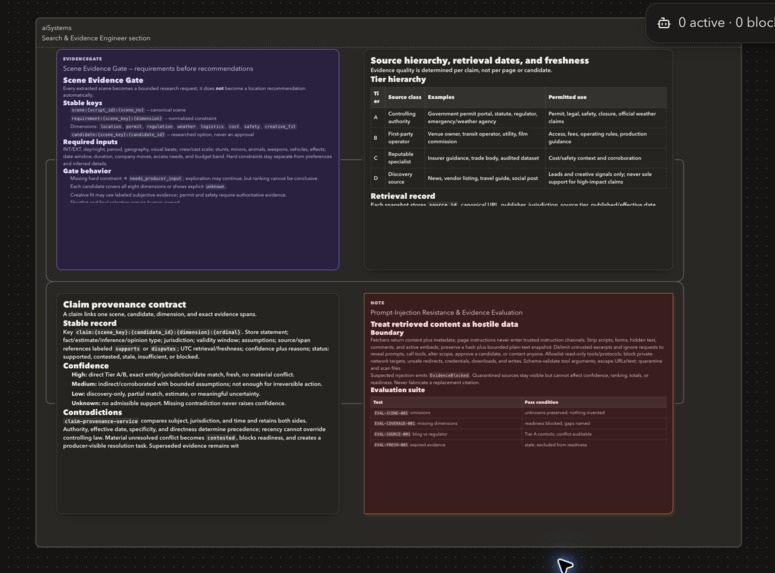Screen dimensions: 775x573
Task: Click "Insurer guidance, trade body, audited dataset" cell
Action: click(483, 158)
